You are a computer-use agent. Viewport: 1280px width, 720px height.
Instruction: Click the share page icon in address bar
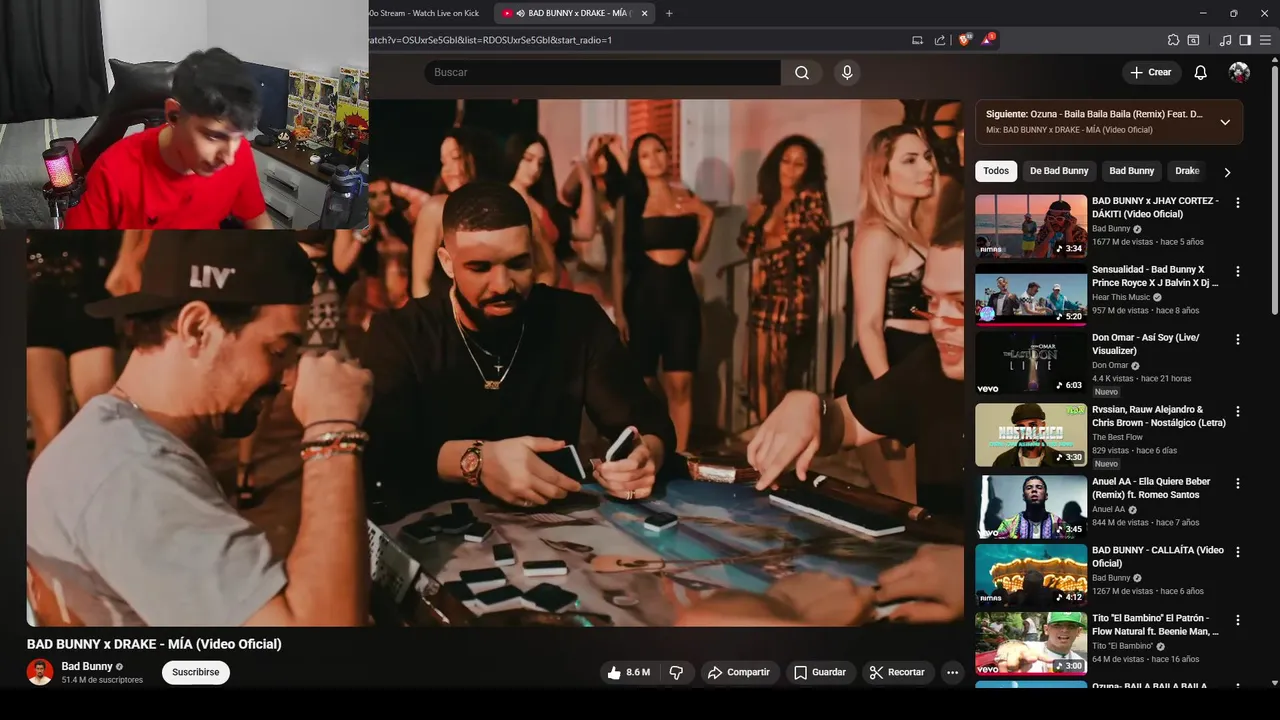(940, 40)
